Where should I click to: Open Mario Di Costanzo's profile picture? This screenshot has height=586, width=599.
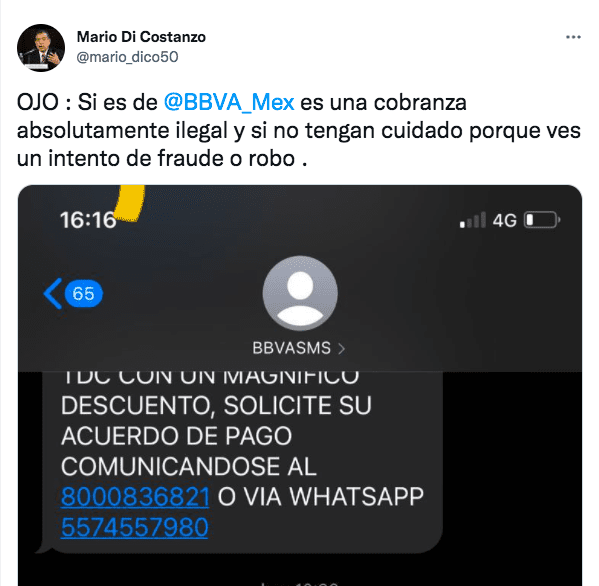point(41,48)
